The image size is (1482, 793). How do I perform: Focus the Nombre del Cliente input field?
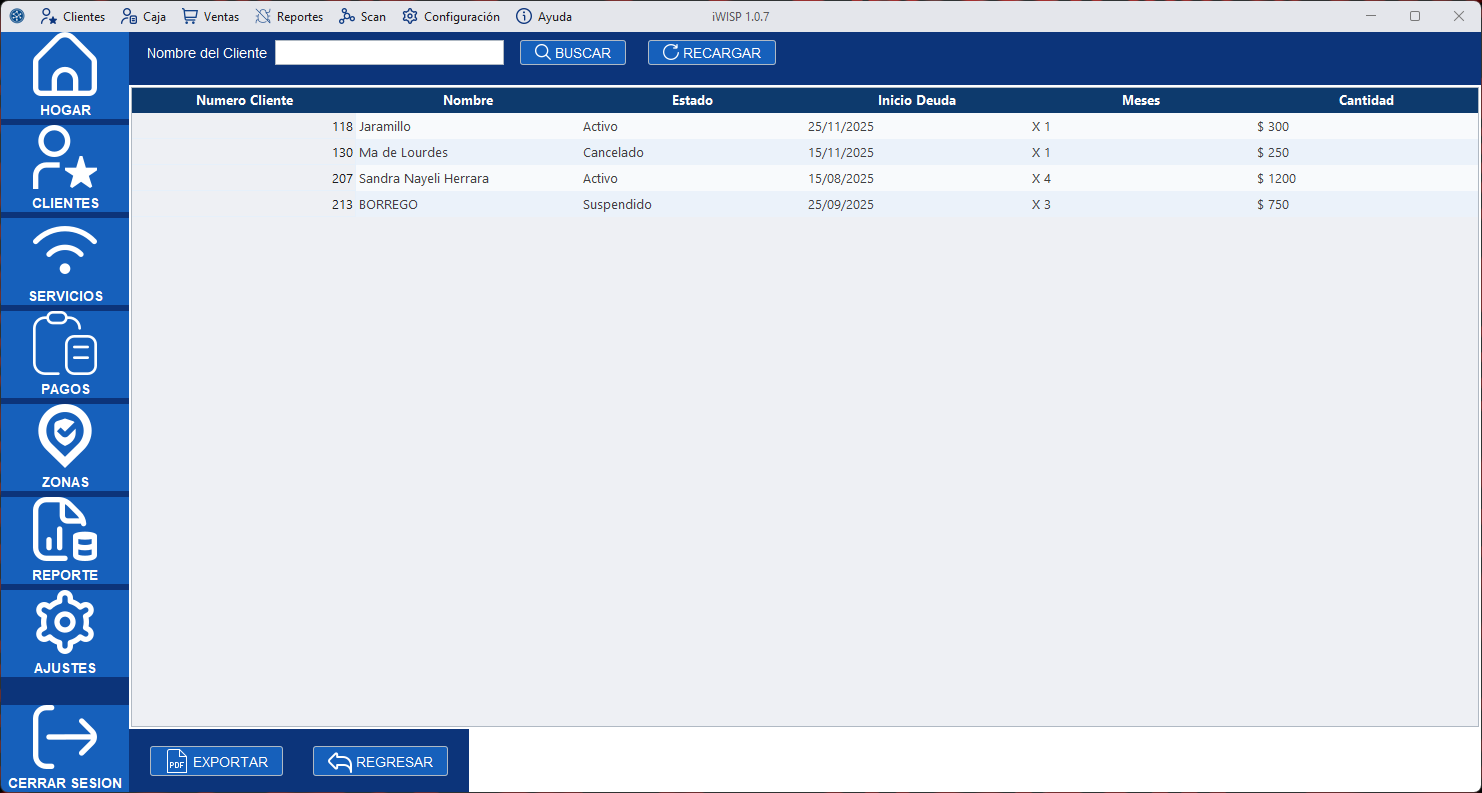pyautogui.click(x=389, y=53)
